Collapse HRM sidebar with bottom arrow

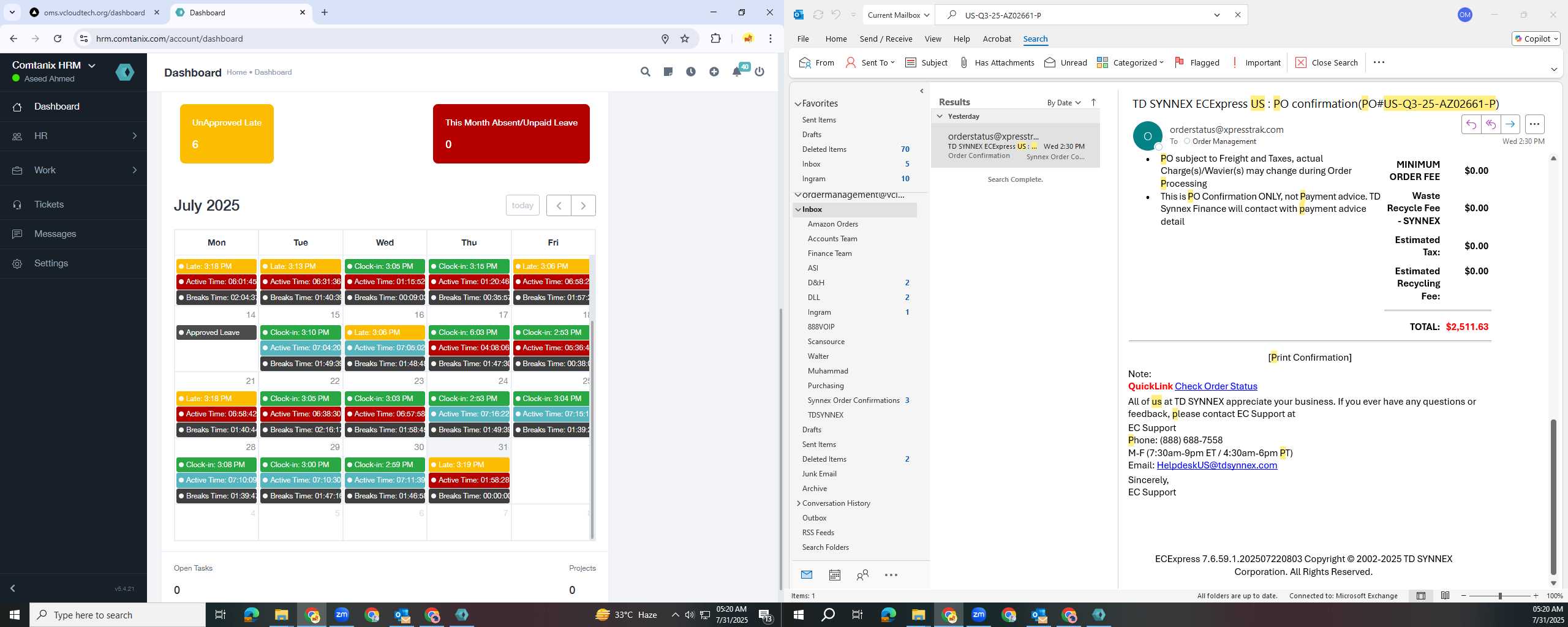click(12, 588)
